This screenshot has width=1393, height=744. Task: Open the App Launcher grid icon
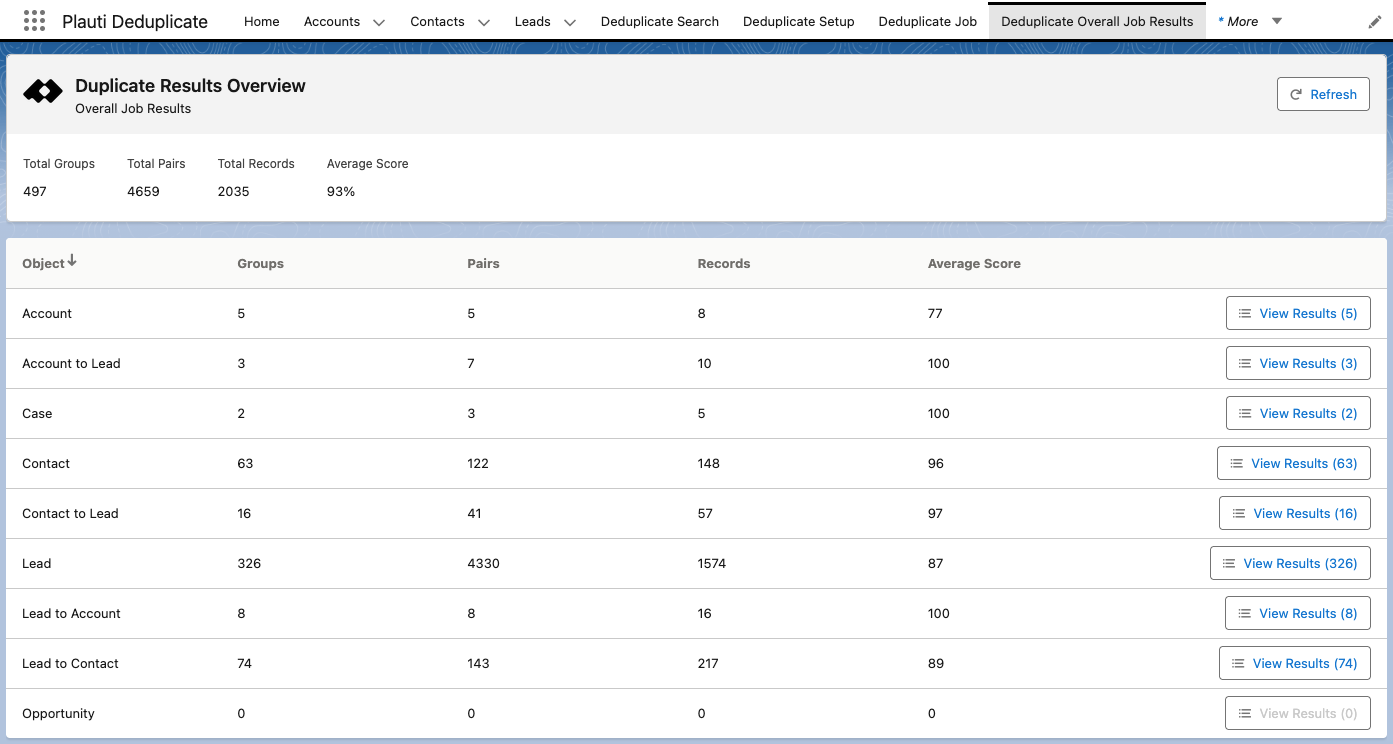pos(34,21)
